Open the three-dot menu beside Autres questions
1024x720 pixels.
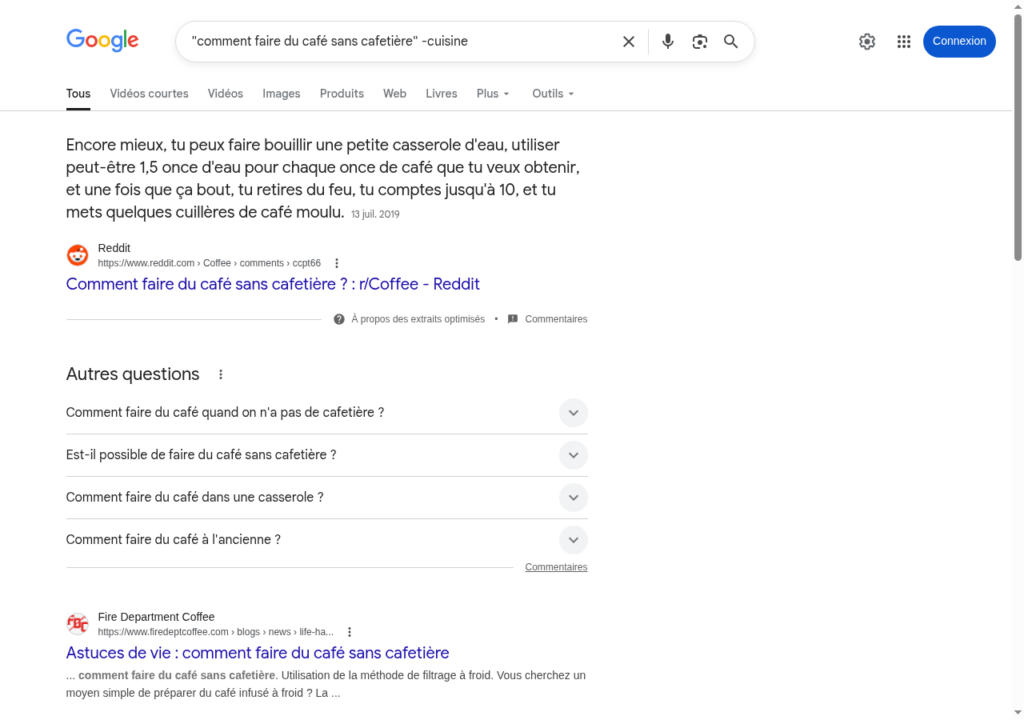[x=221, y=375]
